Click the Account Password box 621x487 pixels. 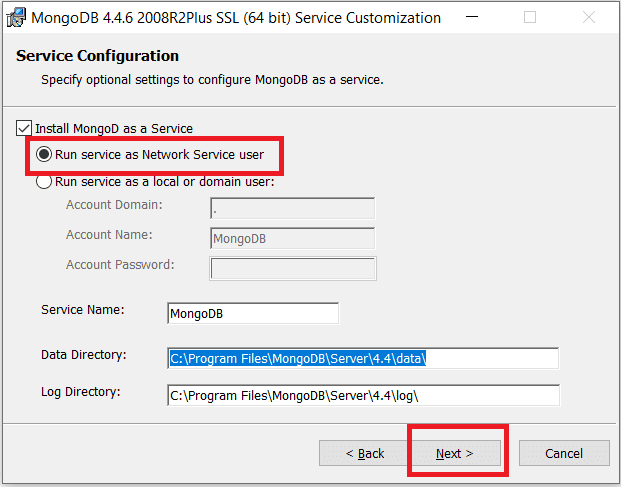[293, 268]
